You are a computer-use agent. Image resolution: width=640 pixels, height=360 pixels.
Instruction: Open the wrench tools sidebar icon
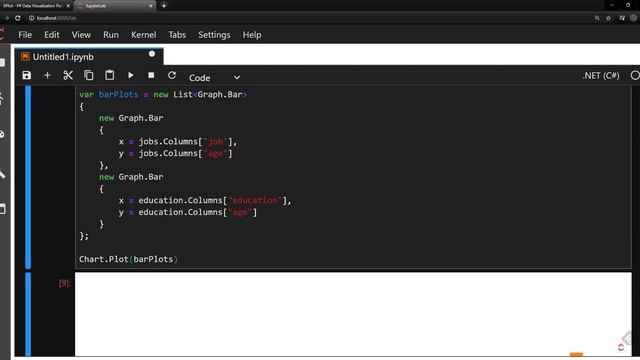(x=2, y=174)
